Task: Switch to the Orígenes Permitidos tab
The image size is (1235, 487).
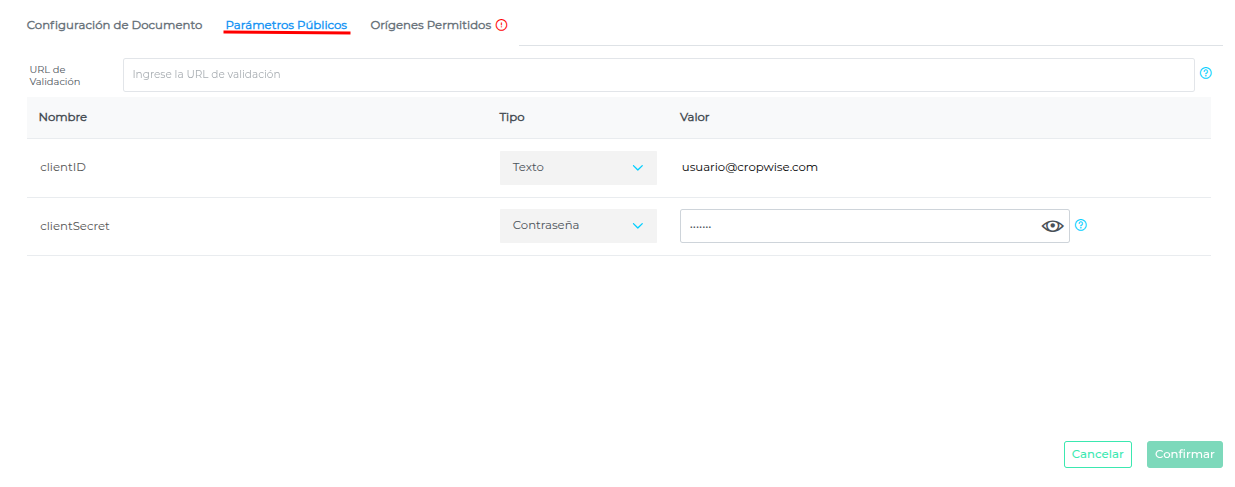Action: pos(430,25)
